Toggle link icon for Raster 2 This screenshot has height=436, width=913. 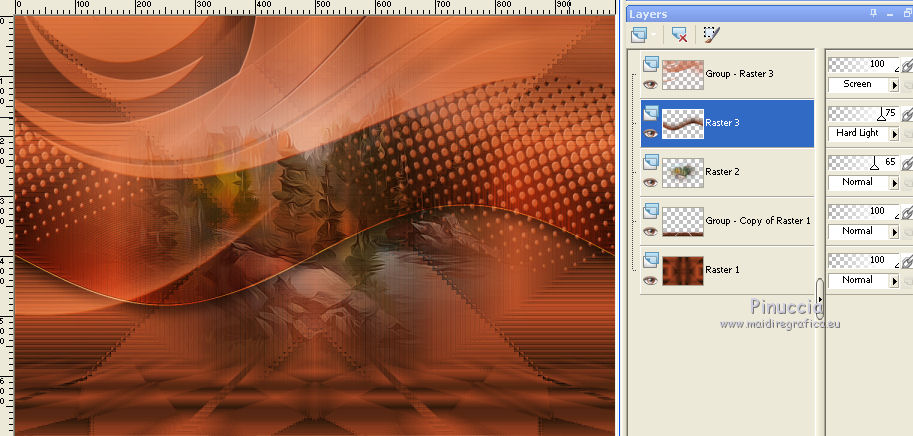pos(907,163)
